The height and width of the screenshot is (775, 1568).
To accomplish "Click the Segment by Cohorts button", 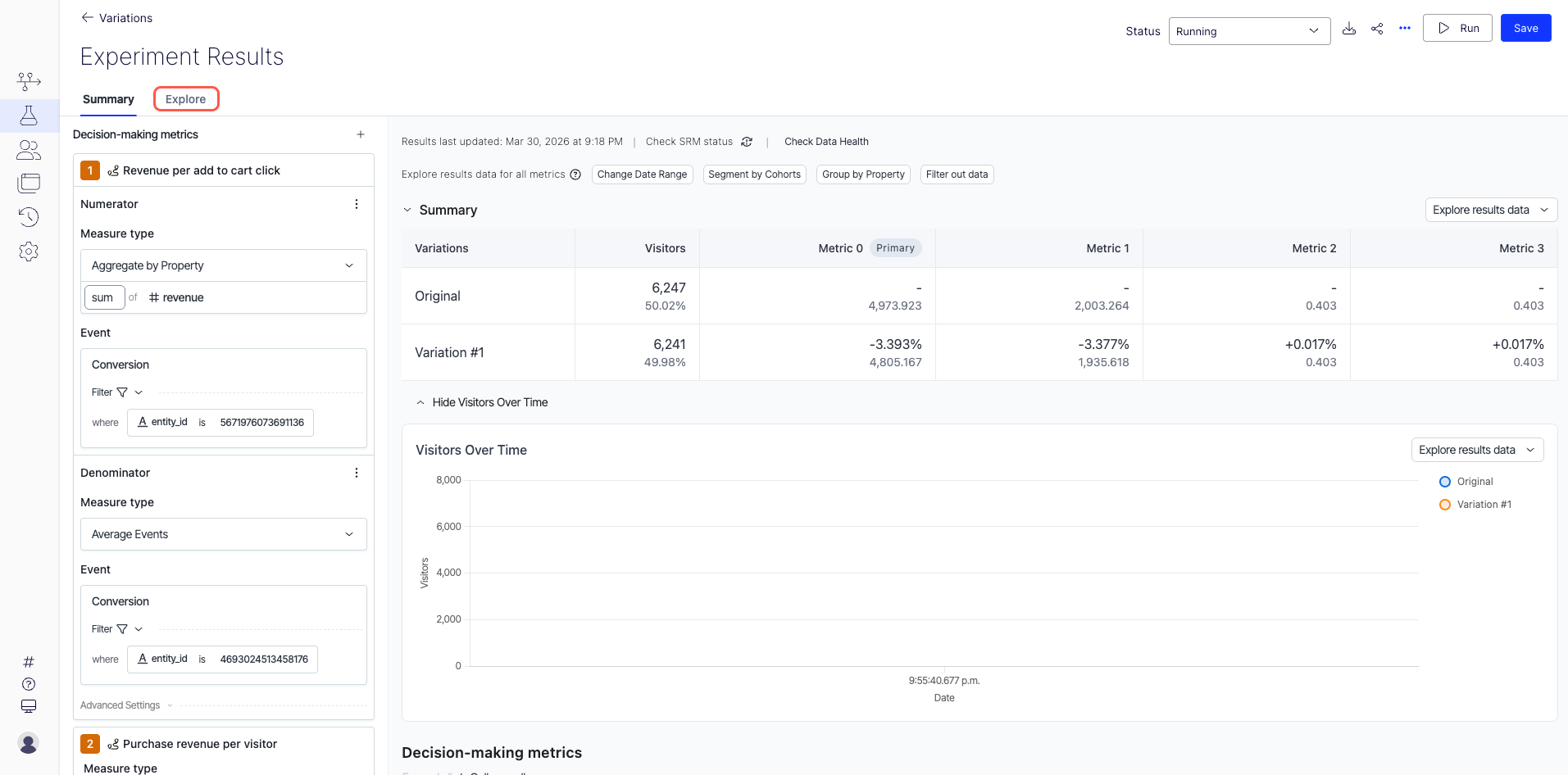I will (754, 174).
